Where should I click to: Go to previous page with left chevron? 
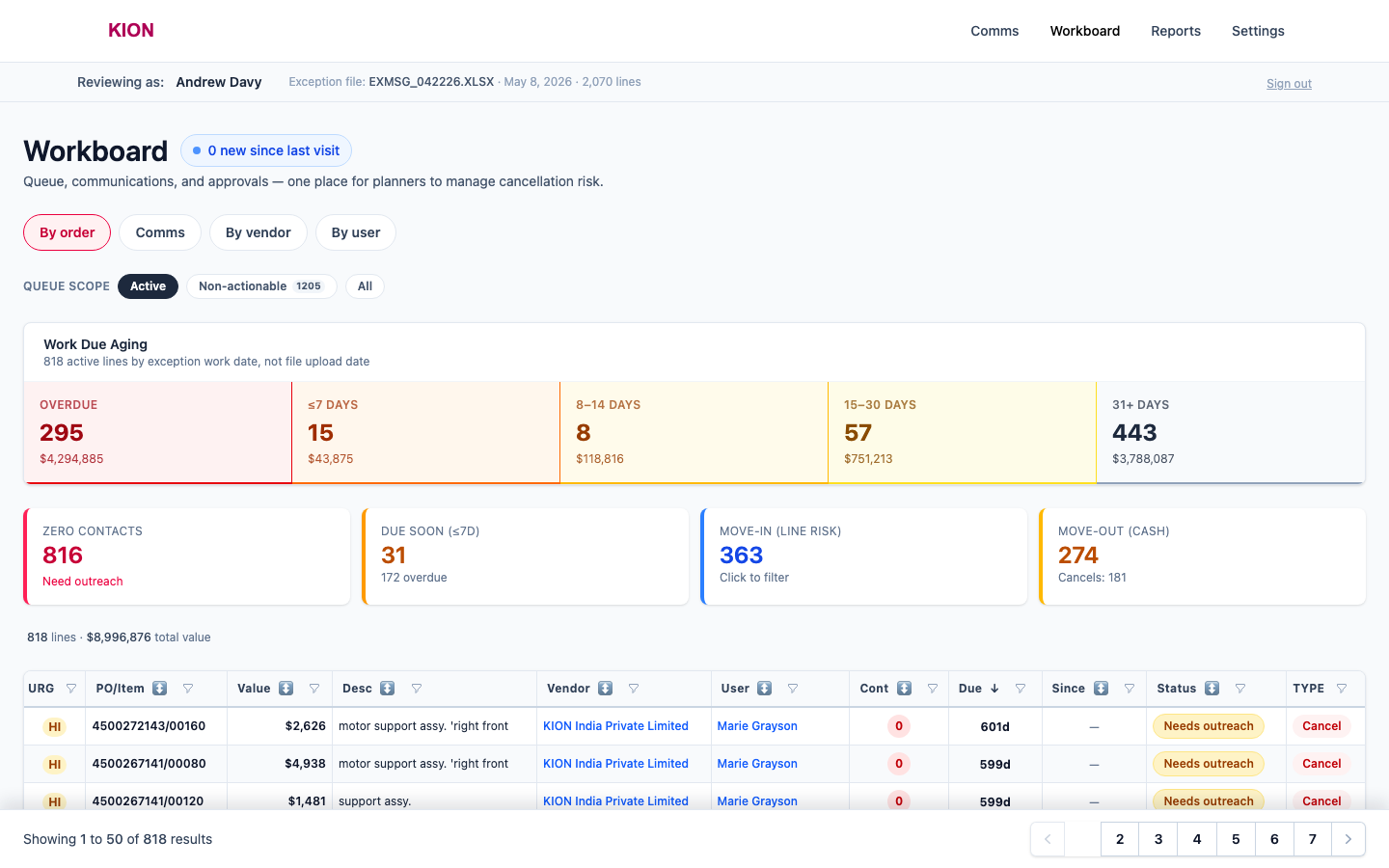[x=1048, y=839]
